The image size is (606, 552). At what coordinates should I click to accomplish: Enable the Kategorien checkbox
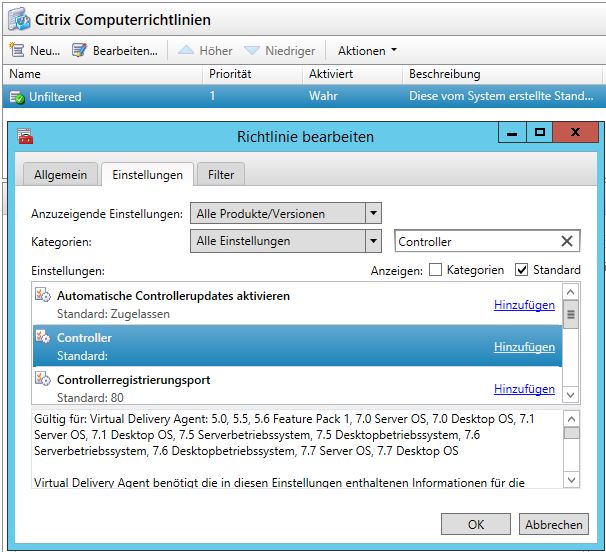tap(435, 270)
